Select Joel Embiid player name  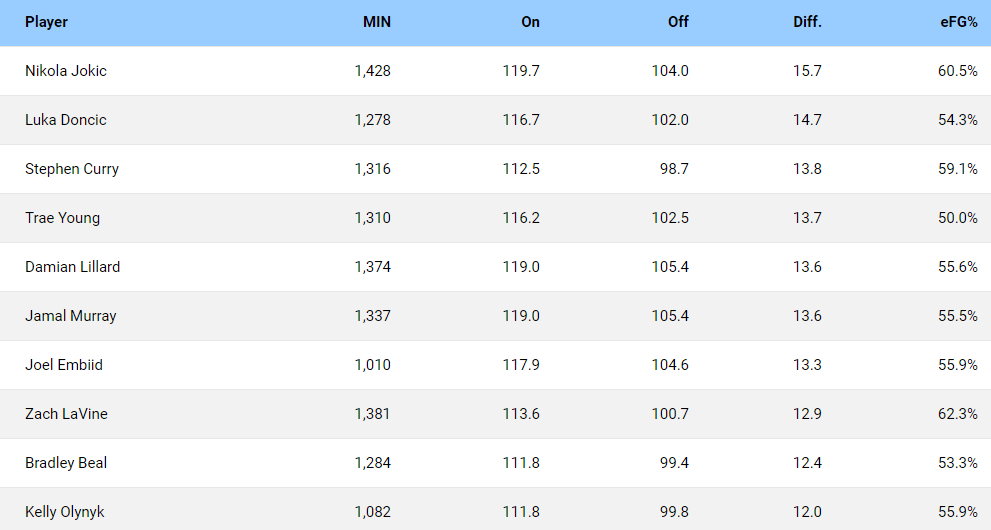(x=64, y=364)
